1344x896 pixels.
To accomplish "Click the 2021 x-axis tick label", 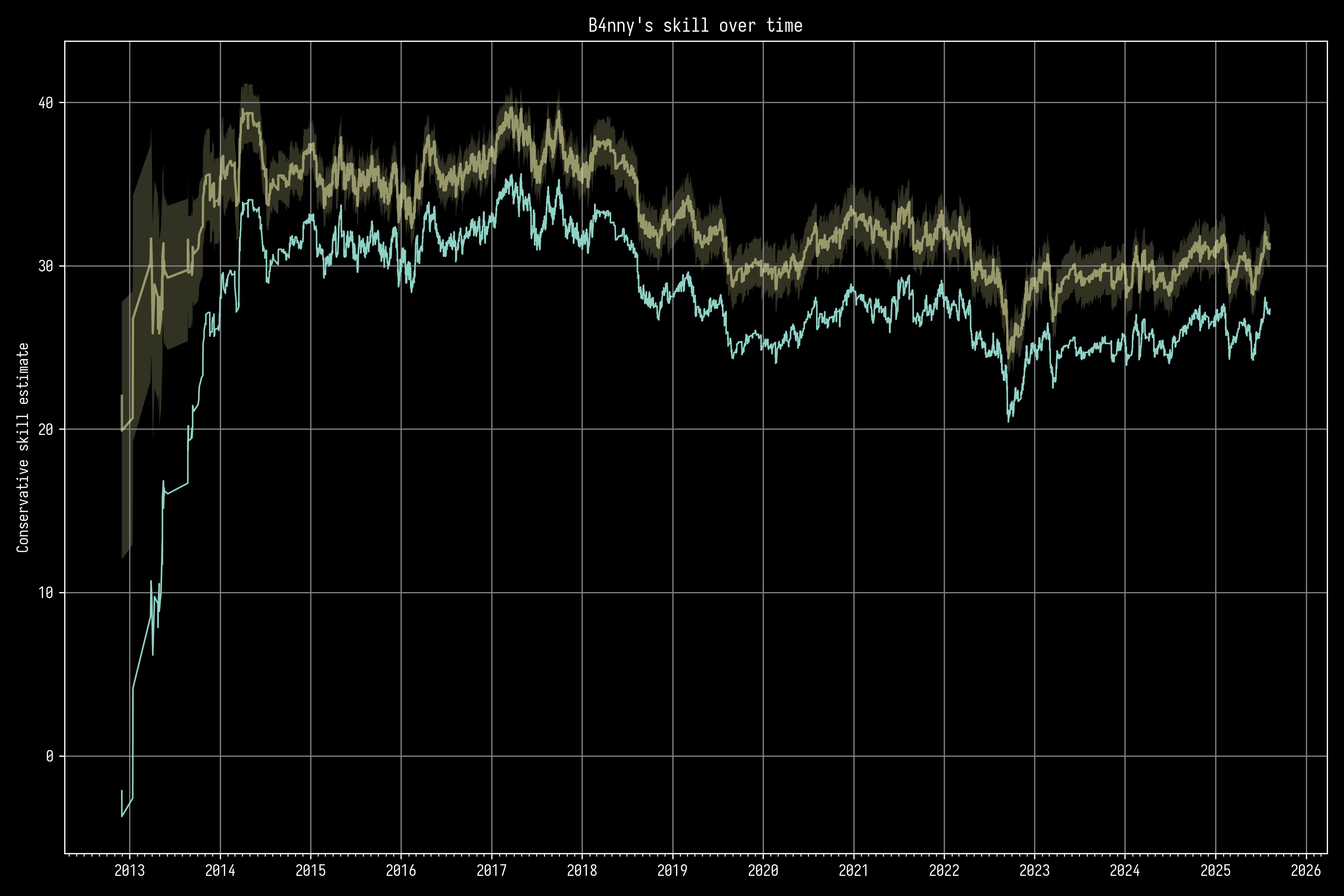I will coord(853,870).
